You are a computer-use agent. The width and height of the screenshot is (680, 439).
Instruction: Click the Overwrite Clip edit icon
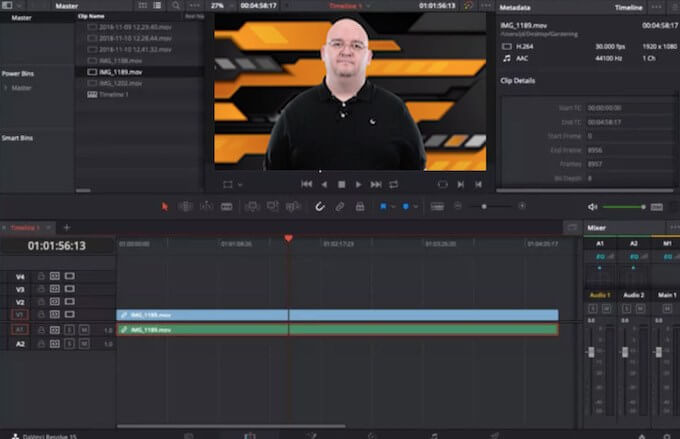(x=273, y=206)
